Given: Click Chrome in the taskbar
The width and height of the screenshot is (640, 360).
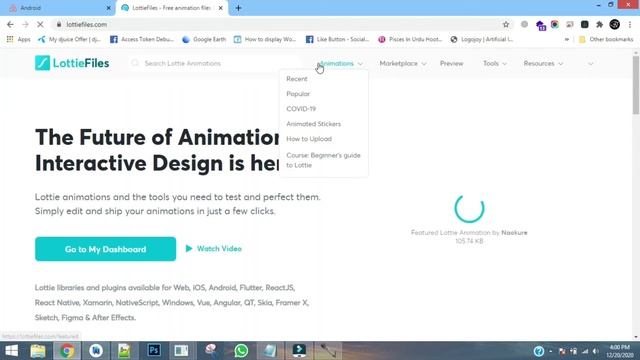Looking at the screenshot, I should (67, 351).
